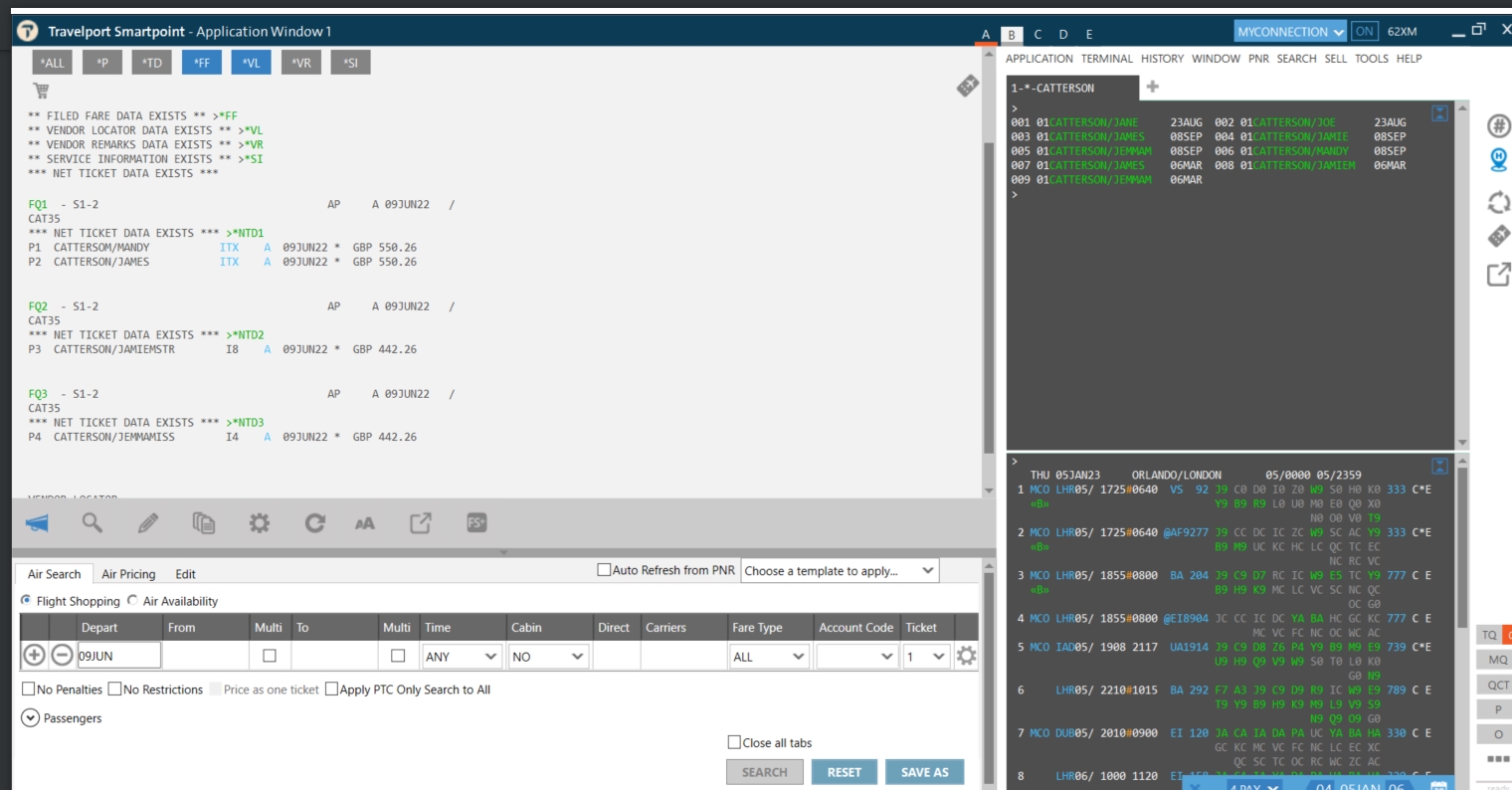Click corner icon of Orlando/London availability pane
Image resolution: width=1512 pixels, height=790 pixels.
[x=1439, y=467]
